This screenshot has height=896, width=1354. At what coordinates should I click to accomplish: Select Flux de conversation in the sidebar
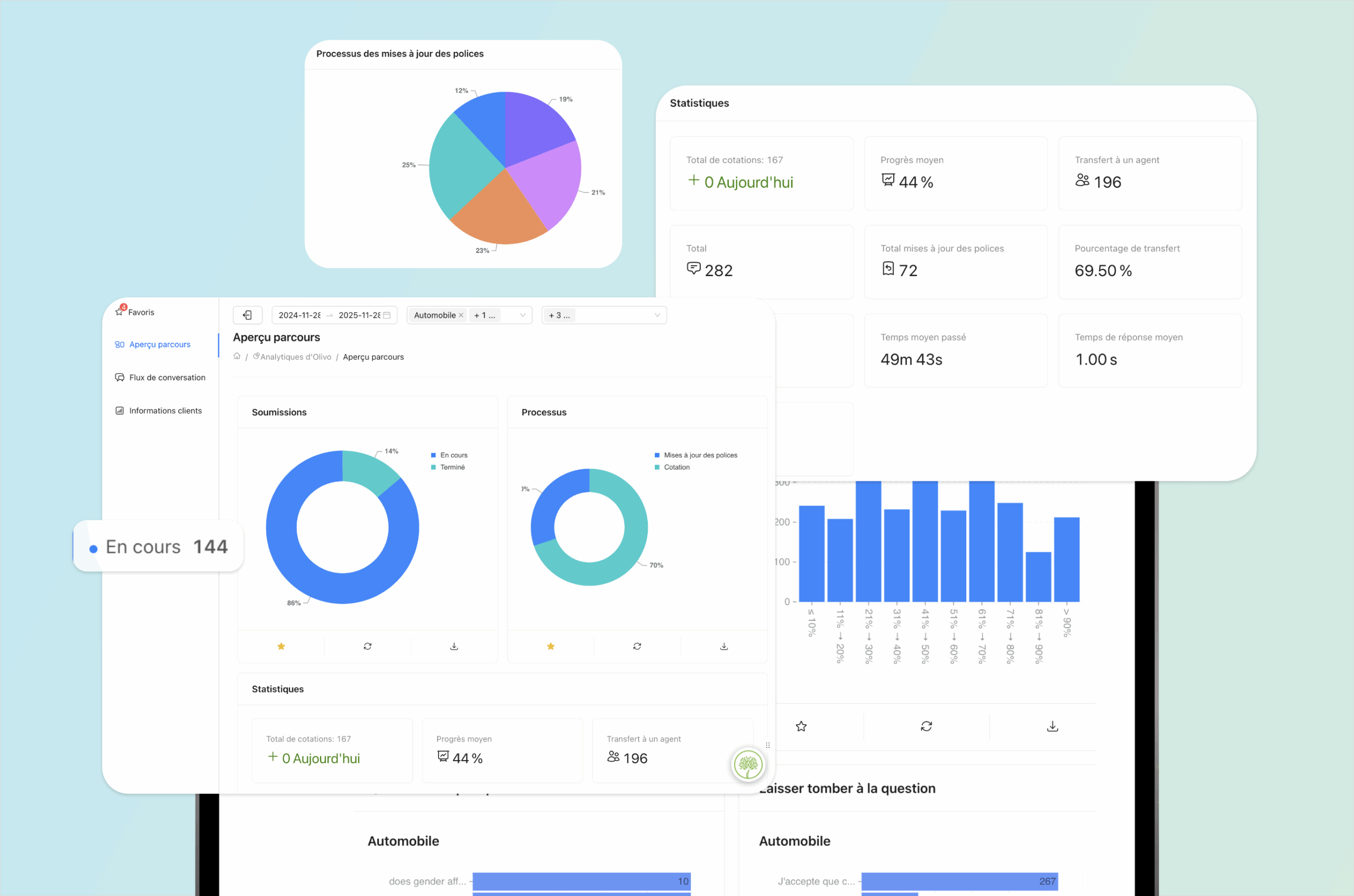point(167,377)
